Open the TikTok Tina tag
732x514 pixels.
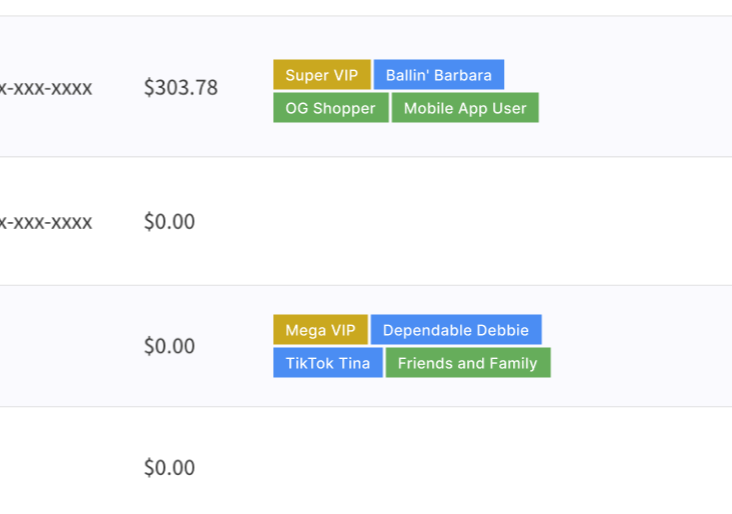(327, 363)
